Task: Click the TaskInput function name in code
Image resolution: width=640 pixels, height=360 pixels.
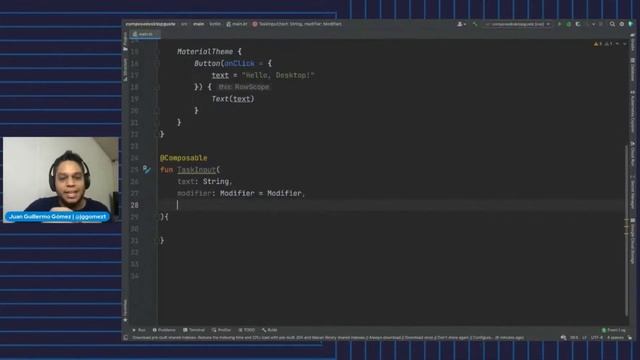Action: [196, 169]
